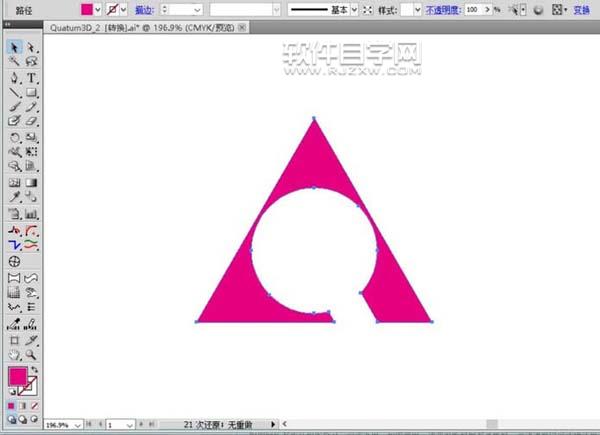Select the Warp tool
The height and width of the screenshot is (435, 600).
(14, 152)
